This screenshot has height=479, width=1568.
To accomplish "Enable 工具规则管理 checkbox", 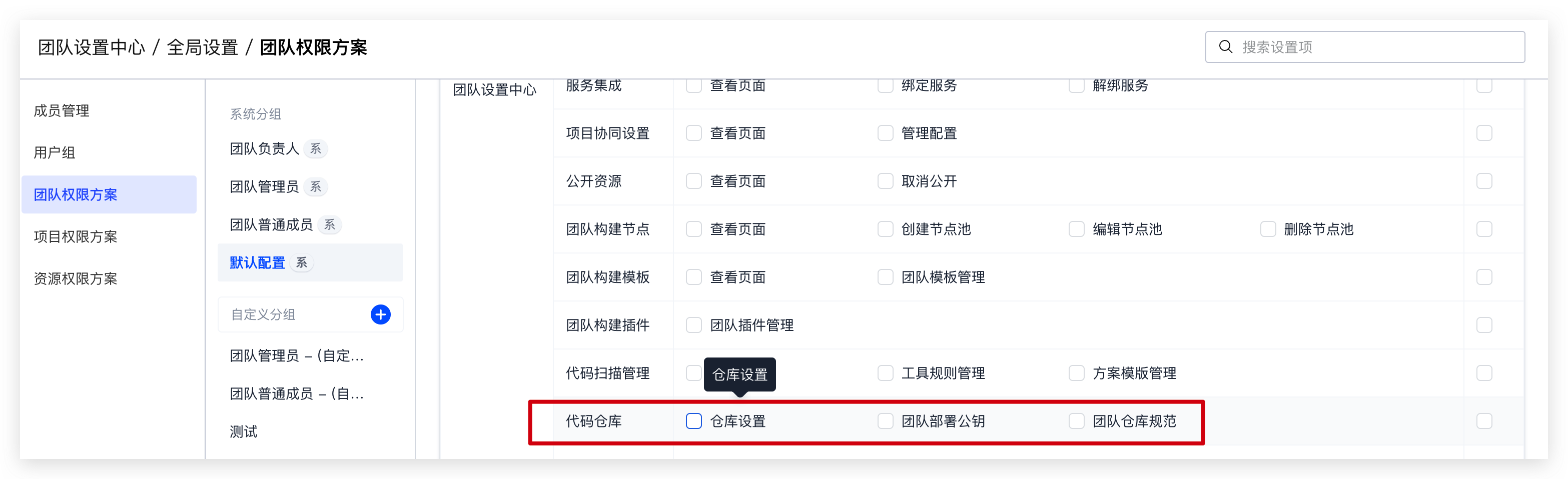I will coord(885,373).
